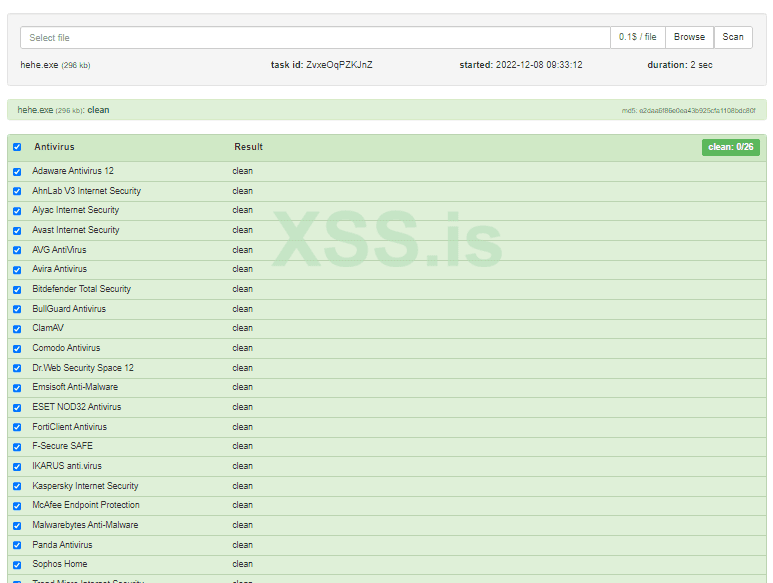Toggle the Avast Internet Security checkbox

click(x=17, y=231)
